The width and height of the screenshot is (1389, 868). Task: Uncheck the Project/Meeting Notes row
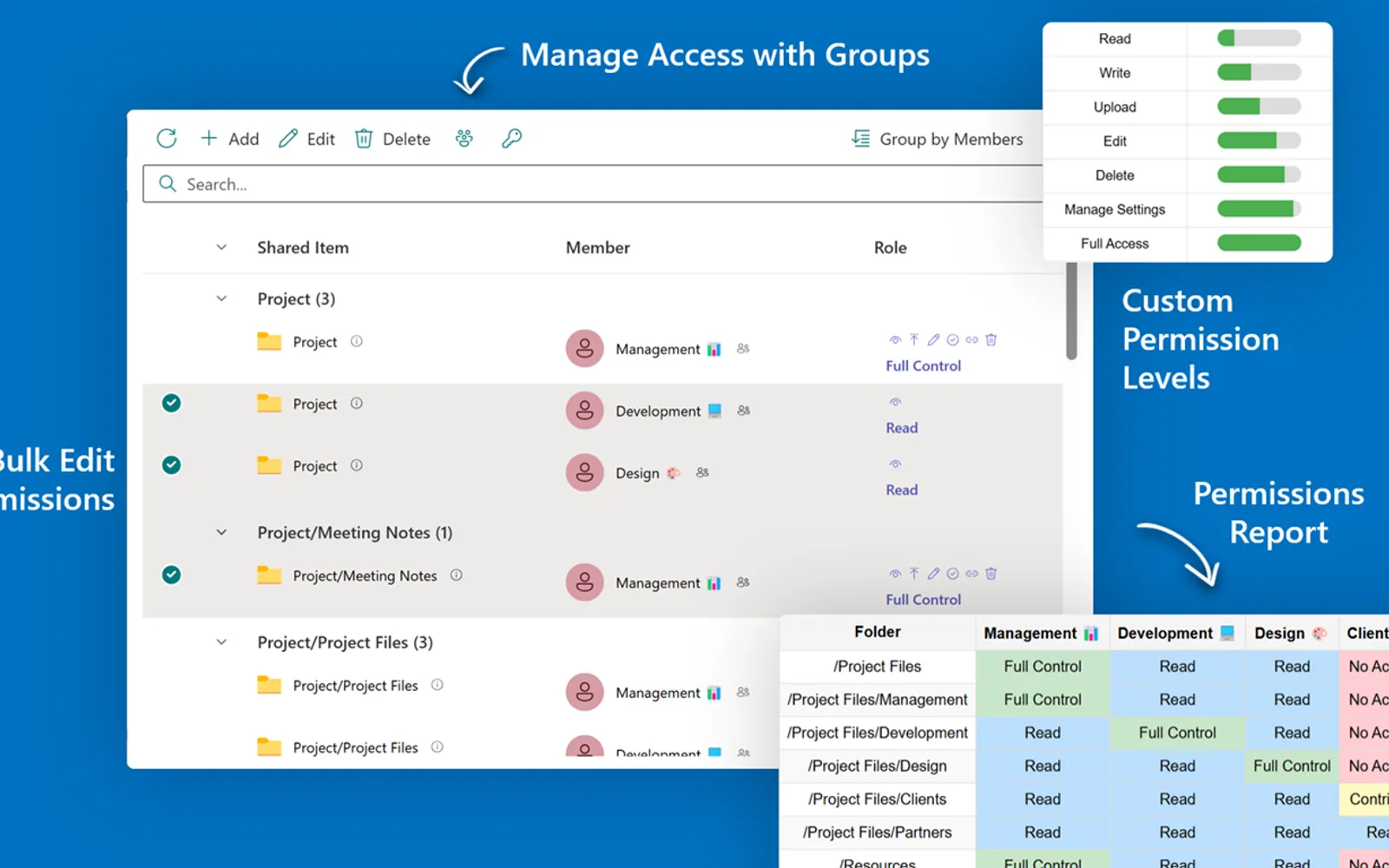pyautogui.click(x=172, y=575)
